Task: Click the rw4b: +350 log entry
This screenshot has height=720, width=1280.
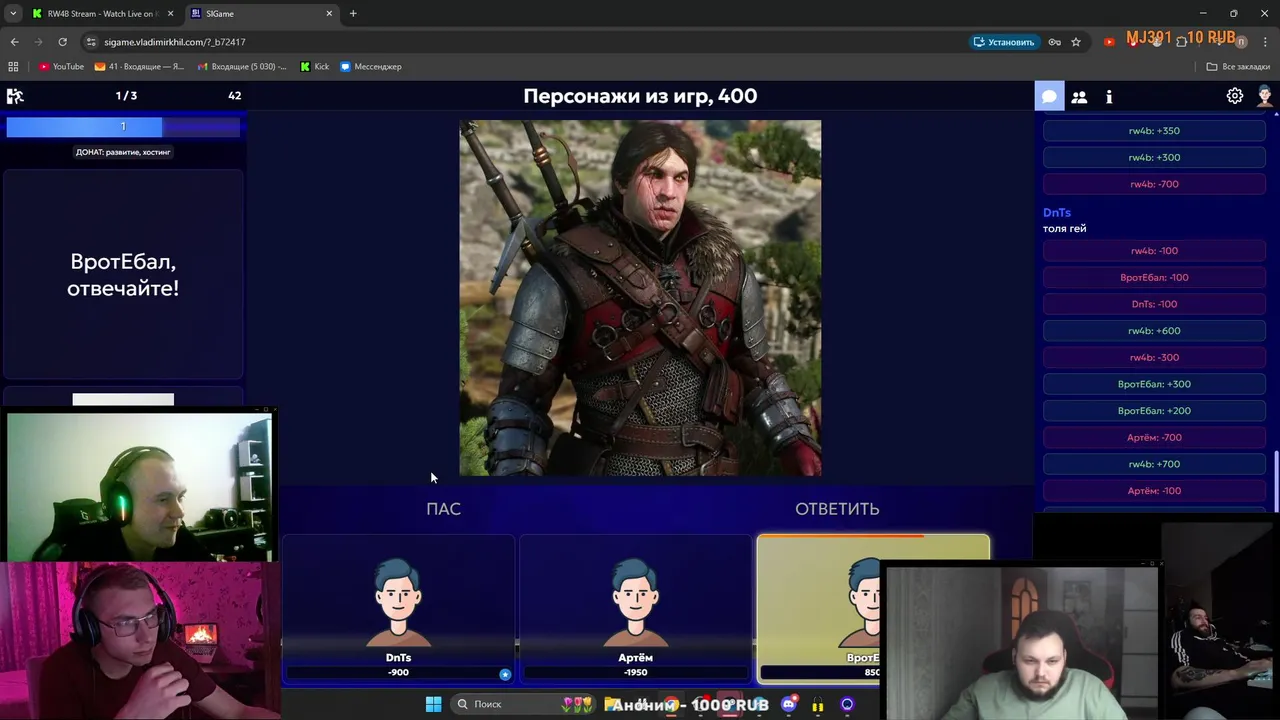Action: (x=1154, y=131)
